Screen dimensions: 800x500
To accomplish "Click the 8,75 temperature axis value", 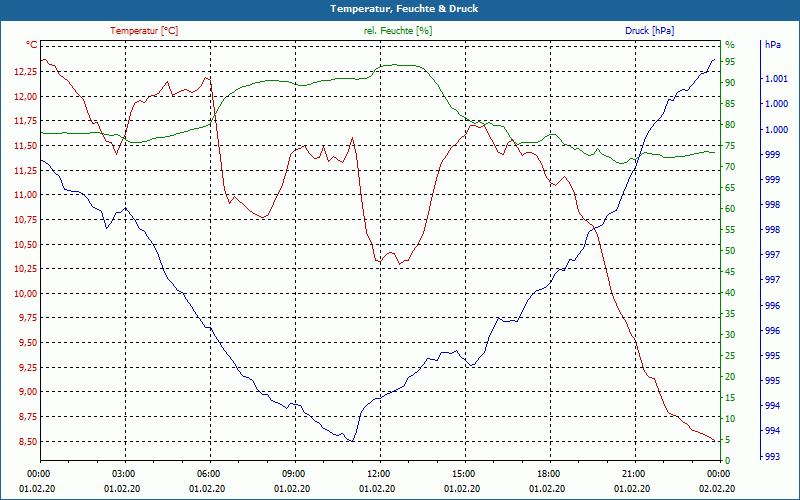I will 28,417.
